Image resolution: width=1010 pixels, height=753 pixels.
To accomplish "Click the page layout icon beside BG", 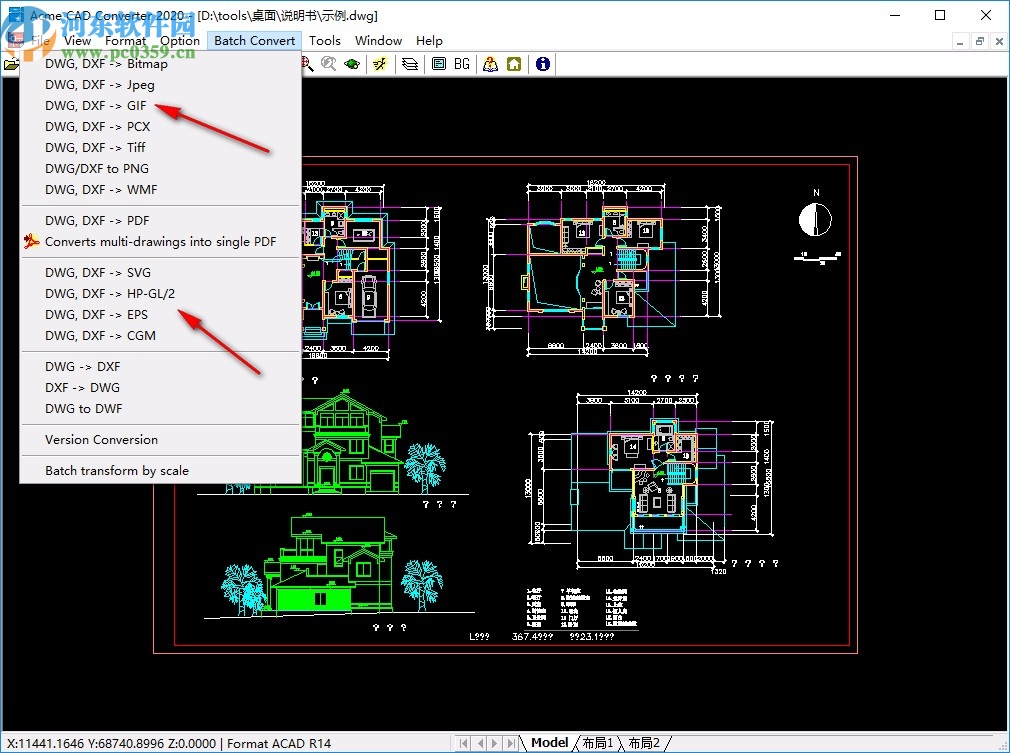I will coord(439,64).
